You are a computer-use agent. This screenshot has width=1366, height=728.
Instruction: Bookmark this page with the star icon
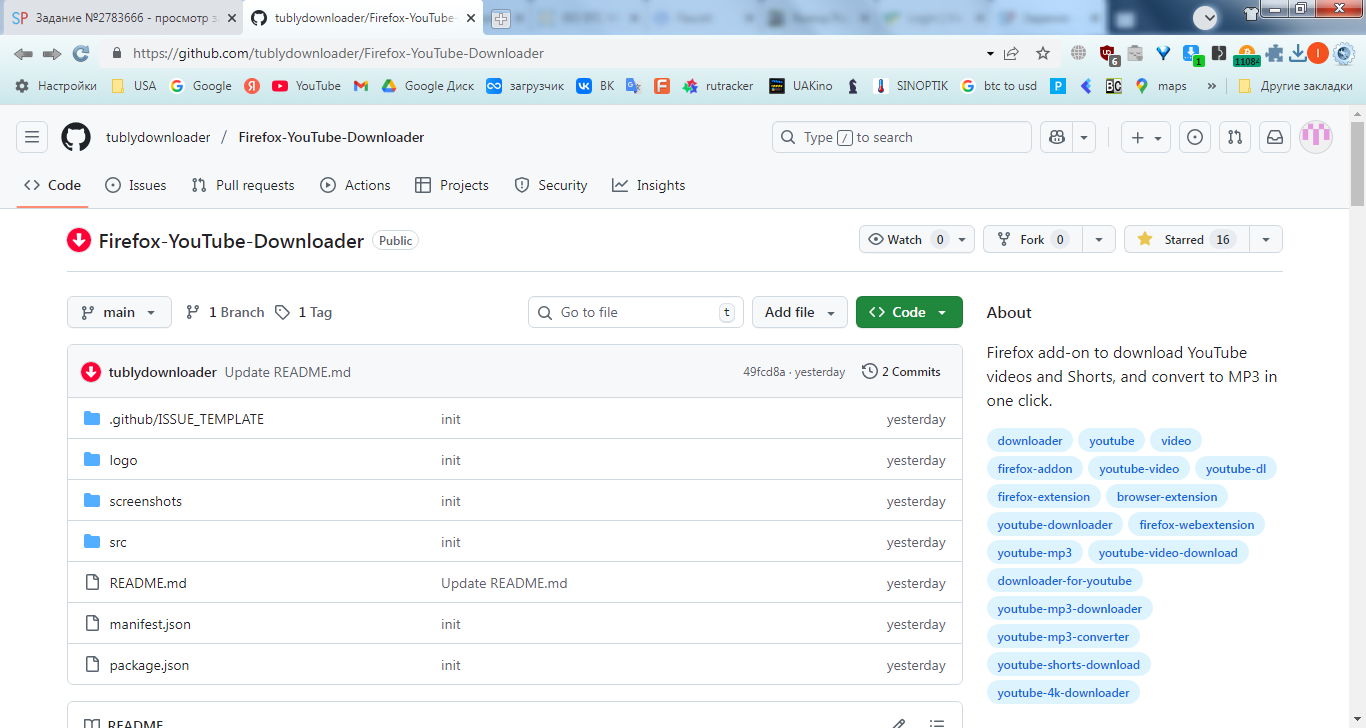pyautogui.click(x=1043, y=53)
